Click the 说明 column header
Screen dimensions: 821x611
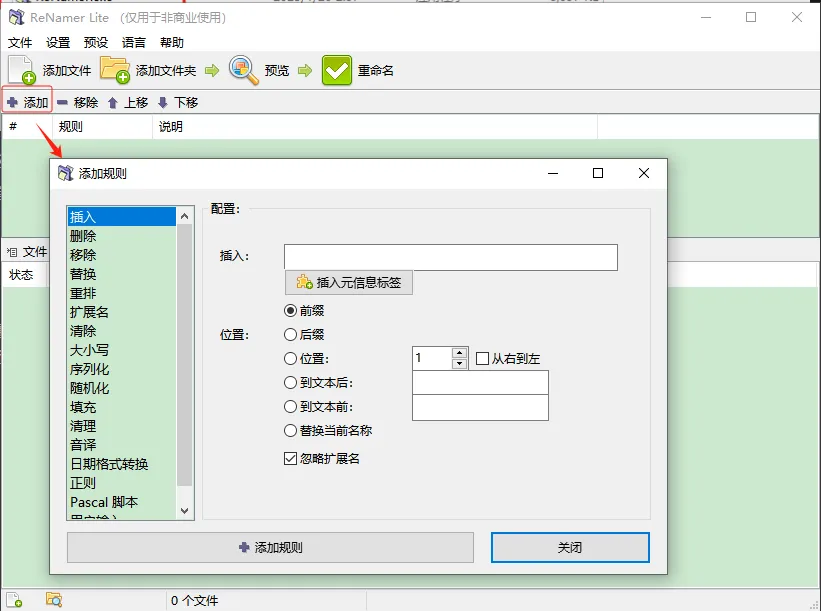tap(375, 127)
